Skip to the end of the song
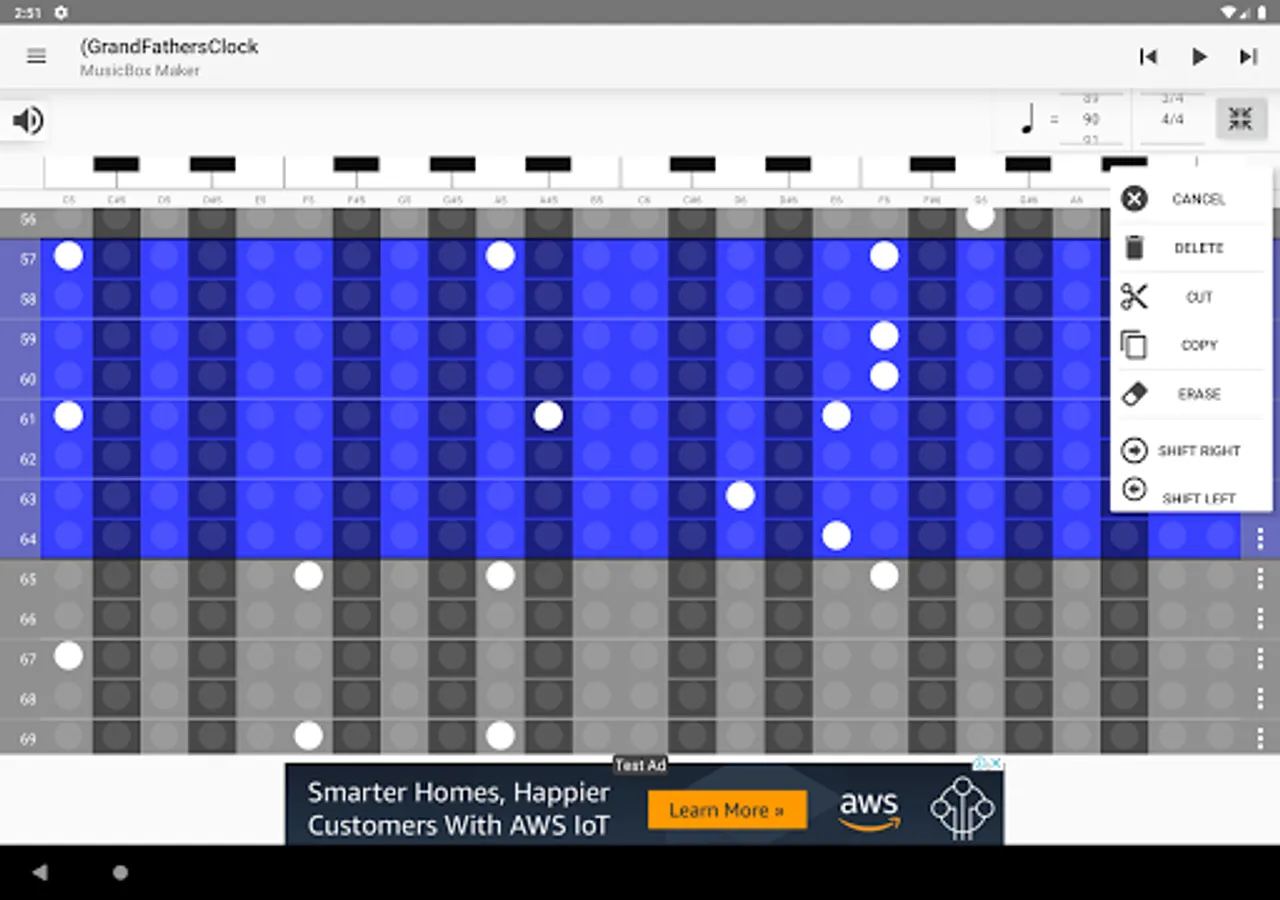Viewport: 1280px width, 900px height. coord(1248,57)
